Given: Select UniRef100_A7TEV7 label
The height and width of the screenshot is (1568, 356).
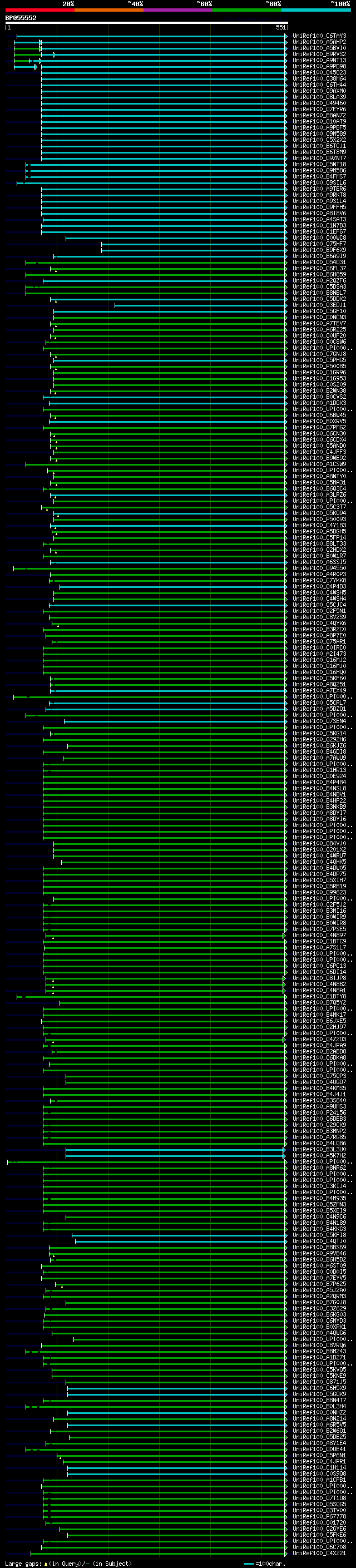Looking at the screenshot, I should (319, 323).
